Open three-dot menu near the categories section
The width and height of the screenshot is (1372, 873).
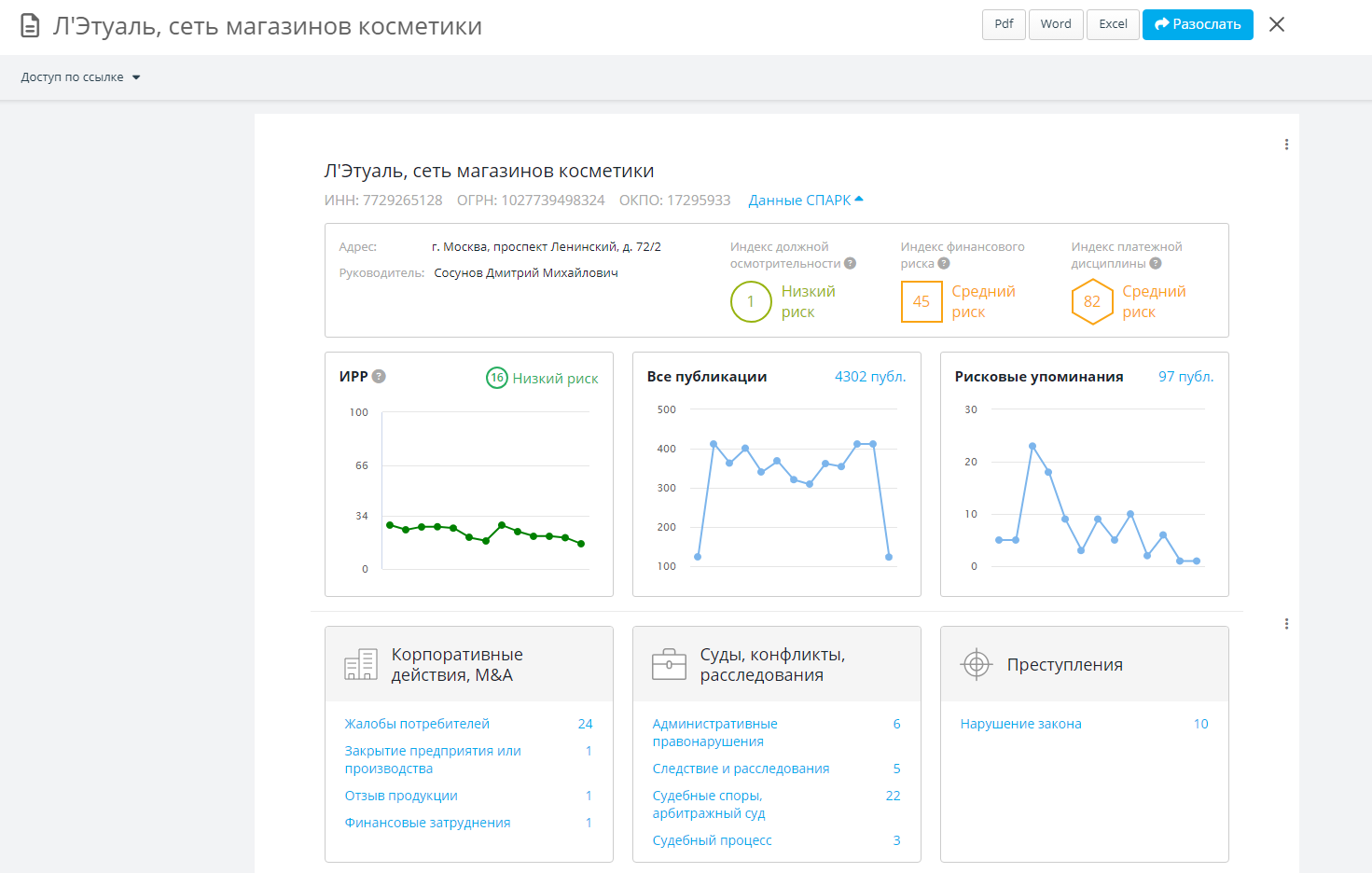[x=1286, y=624]
